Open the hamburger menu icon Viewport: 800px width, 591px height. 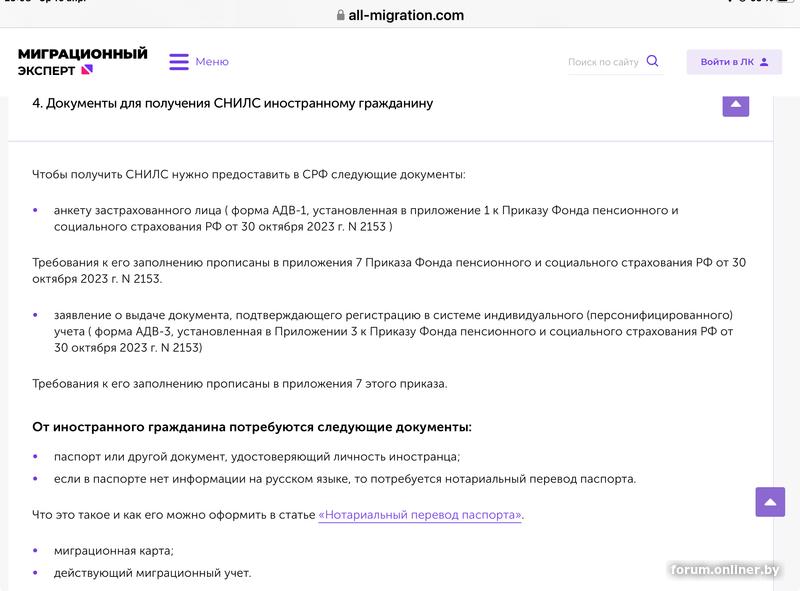(179, 62)
